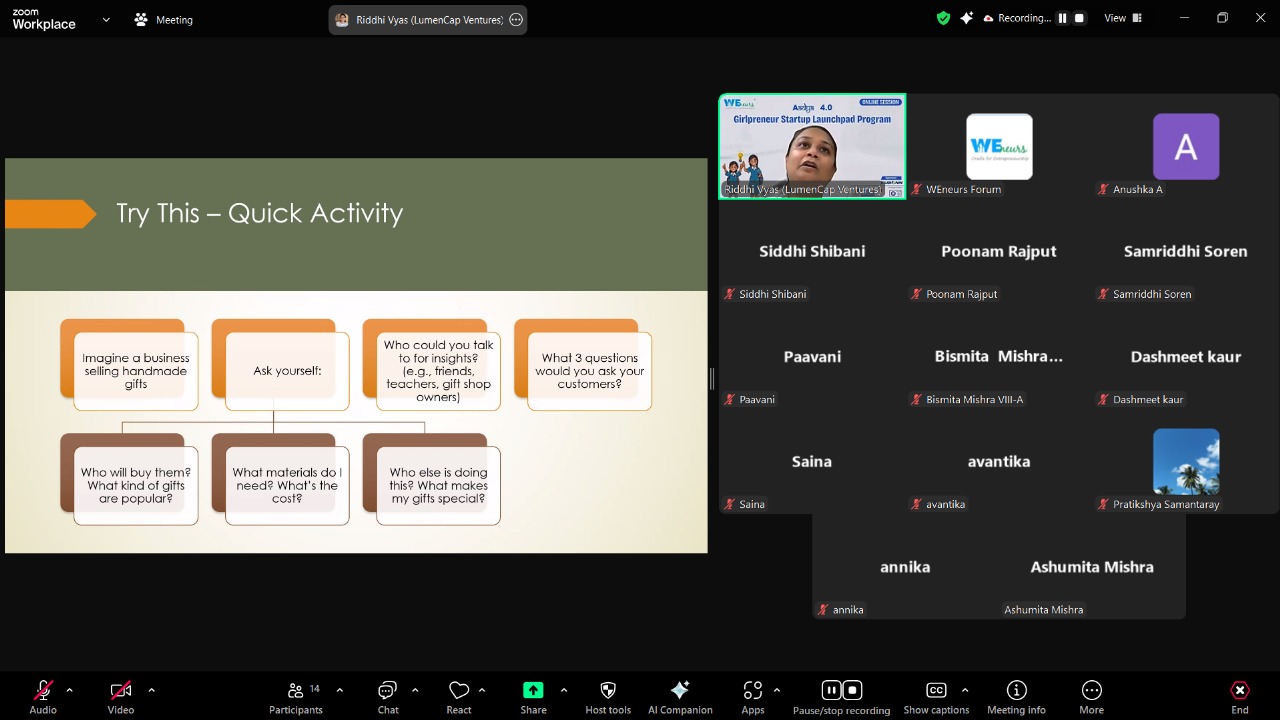The height and width of the screenshot is (720, 1280).
Task: Unmute the microphone with the Audio button
Action: click(x=43, y=691)
